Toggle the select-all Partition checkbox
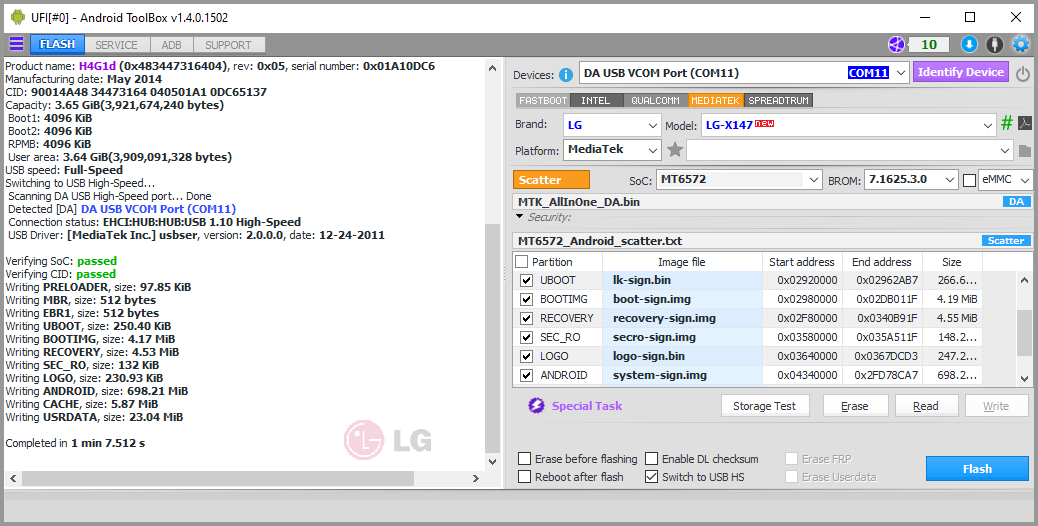The width and height of the screenshot is (1038, 526). [522, 262]
